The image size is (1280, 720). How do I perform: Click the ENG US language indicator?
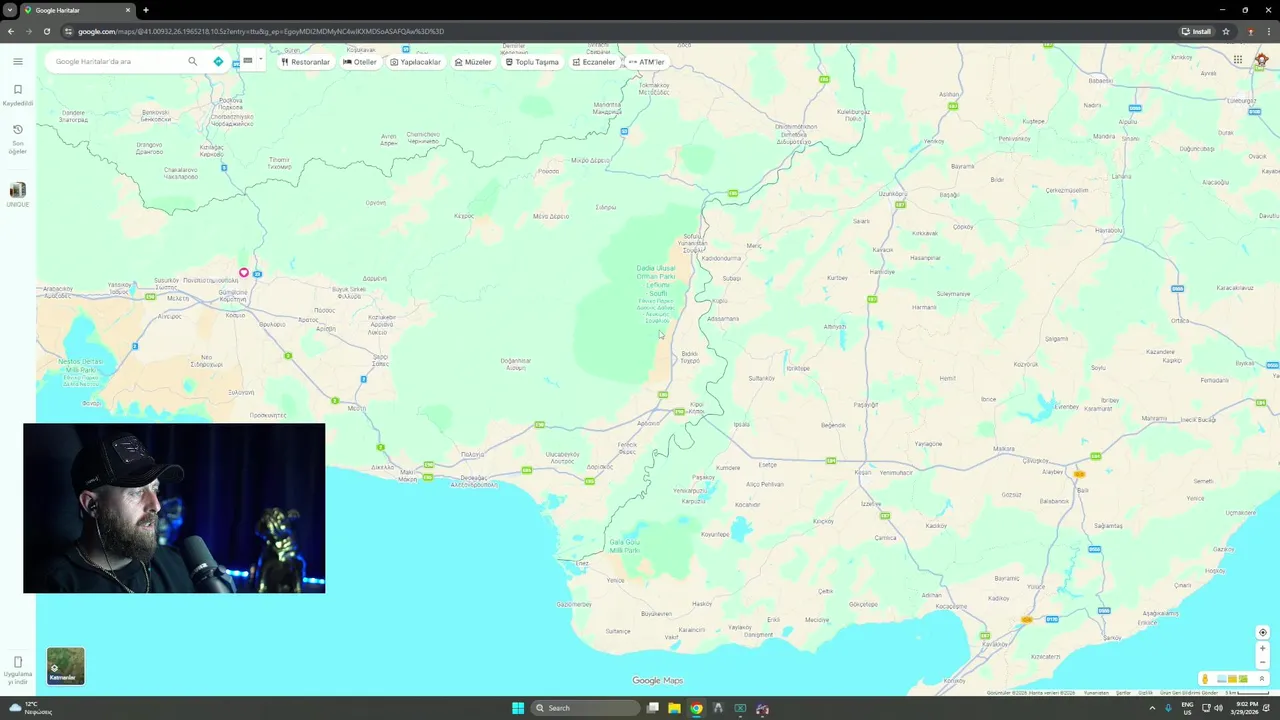pyautogui.click(x=1187, y=708)
